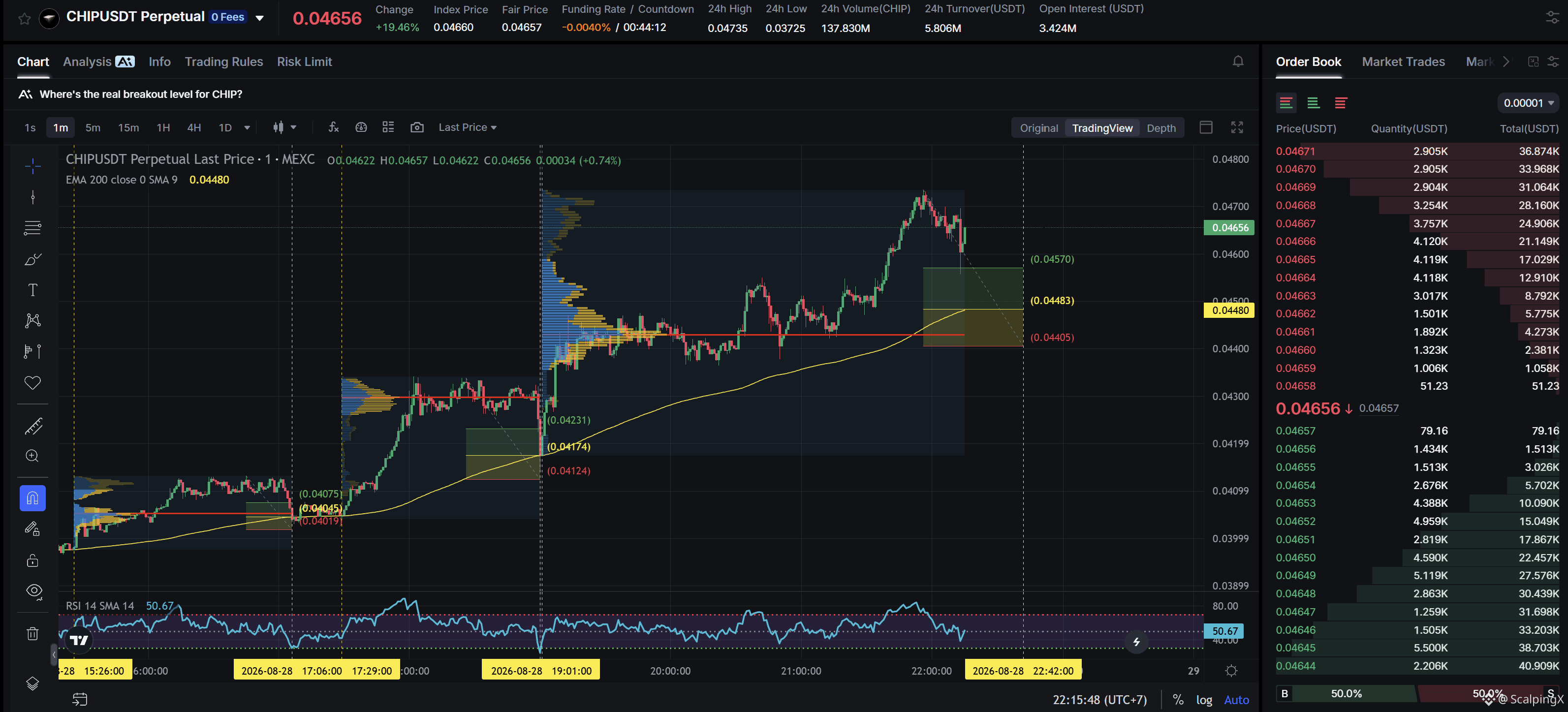Viewport: 1568px width, 712px height.
Task: Select the 1s timeframe
Action: tap(30, 127)
